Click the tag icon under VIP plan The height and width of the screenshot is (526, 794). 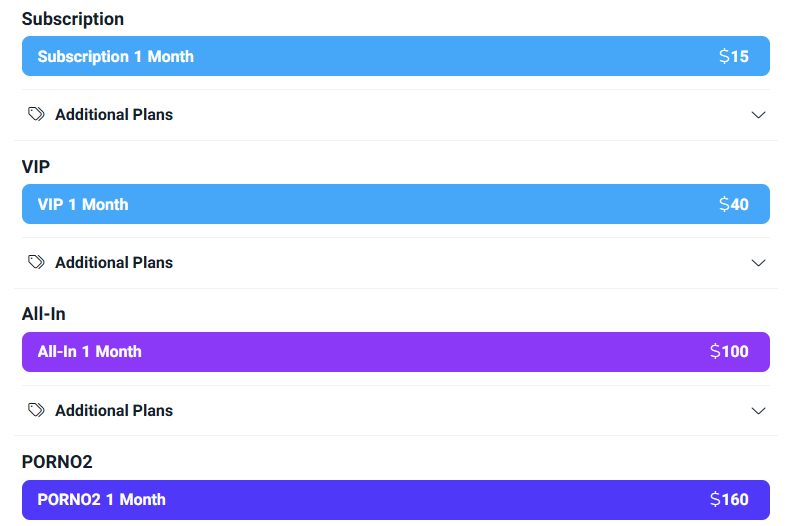36,262
